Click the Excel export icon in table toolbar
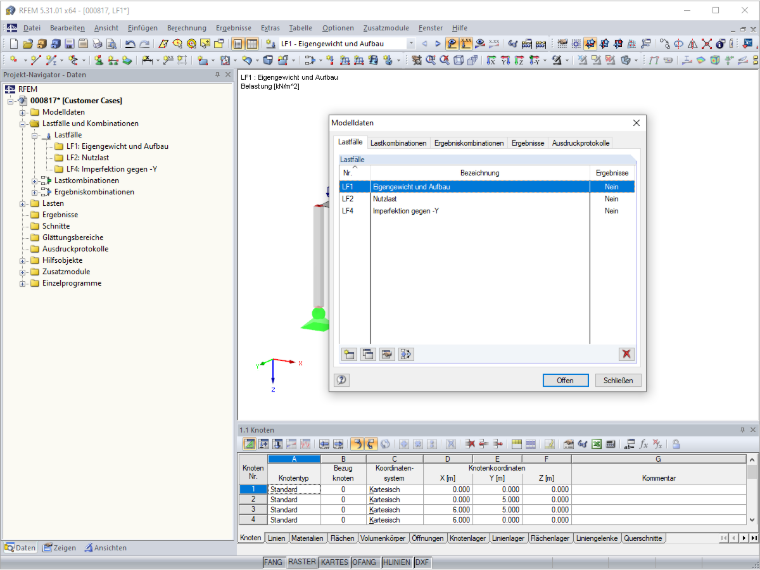This screenshot has height=570, width=760. (x=597, y=444)
